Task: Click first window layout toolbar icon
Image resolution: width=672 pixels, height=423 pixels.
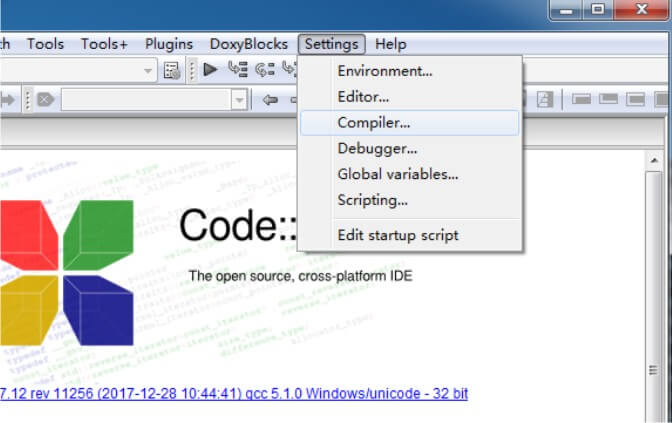Action: (581, 99)
